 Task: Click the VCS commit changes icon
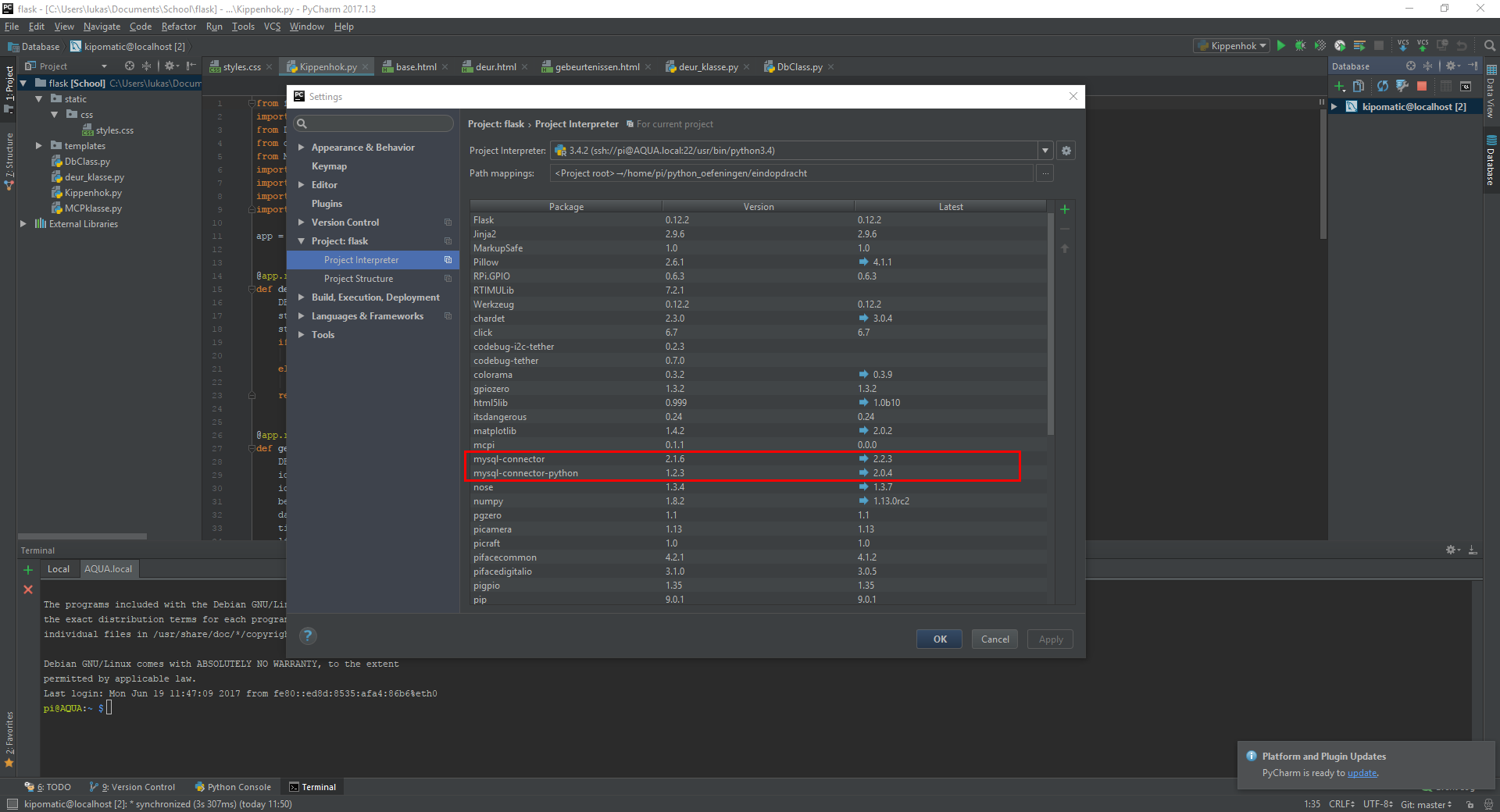click(x=1423, y=46)
